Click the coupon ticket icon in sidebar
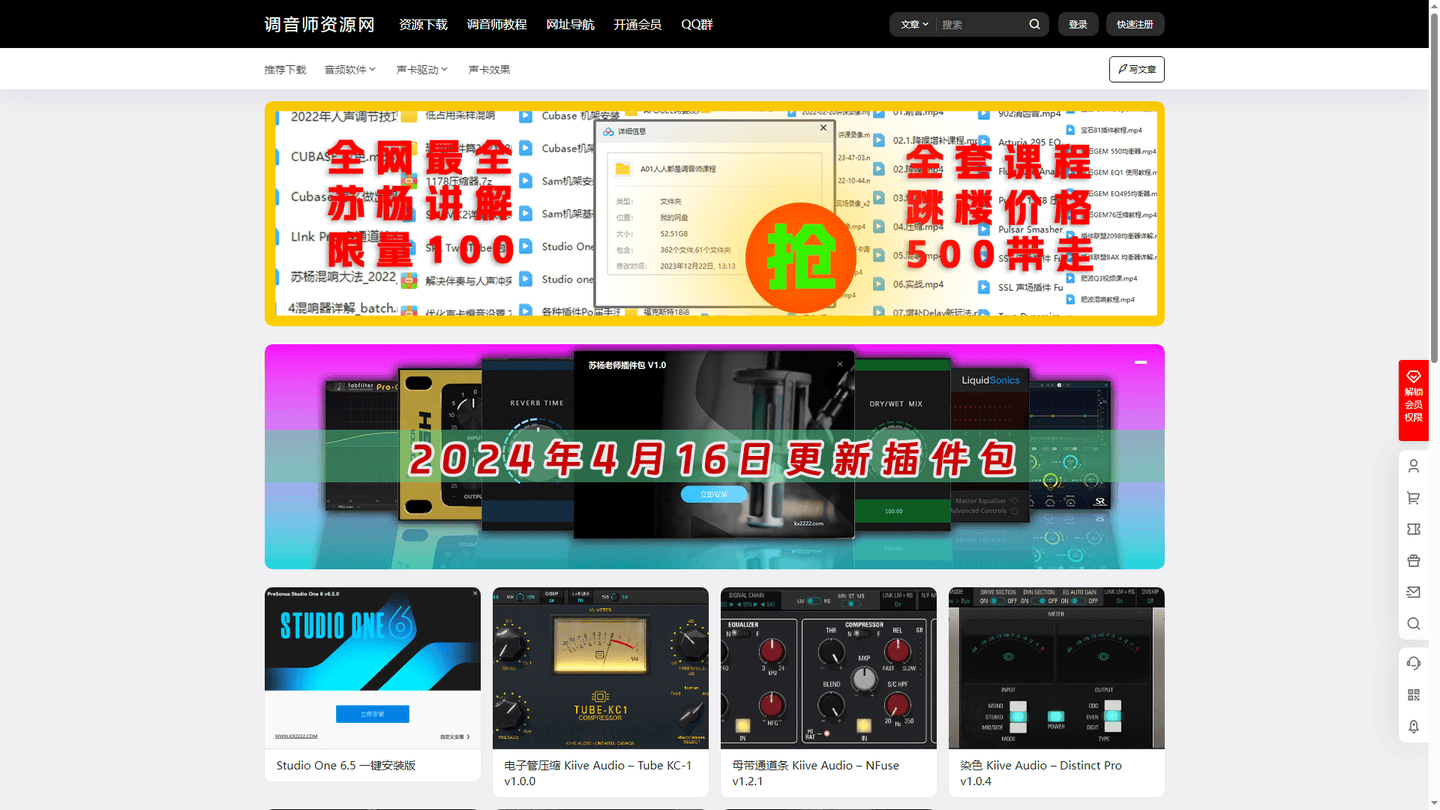The image size is (1440, 810). tap(1413, 529)
